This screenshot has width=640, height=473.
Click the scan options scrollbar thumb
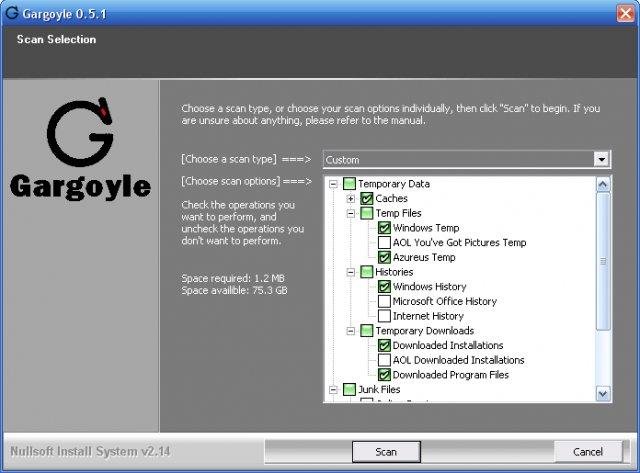point(603,261)
